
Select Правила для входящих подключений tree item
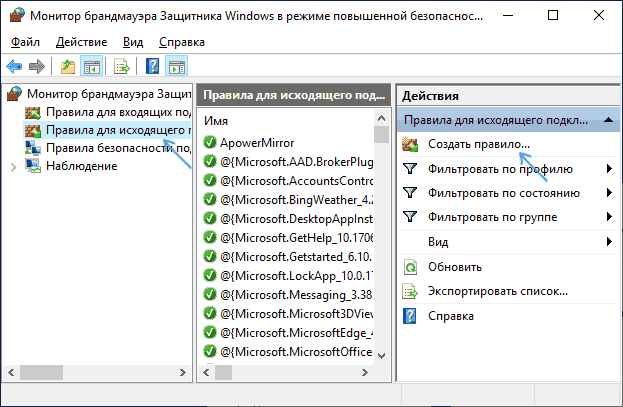(x=105, y=112)
